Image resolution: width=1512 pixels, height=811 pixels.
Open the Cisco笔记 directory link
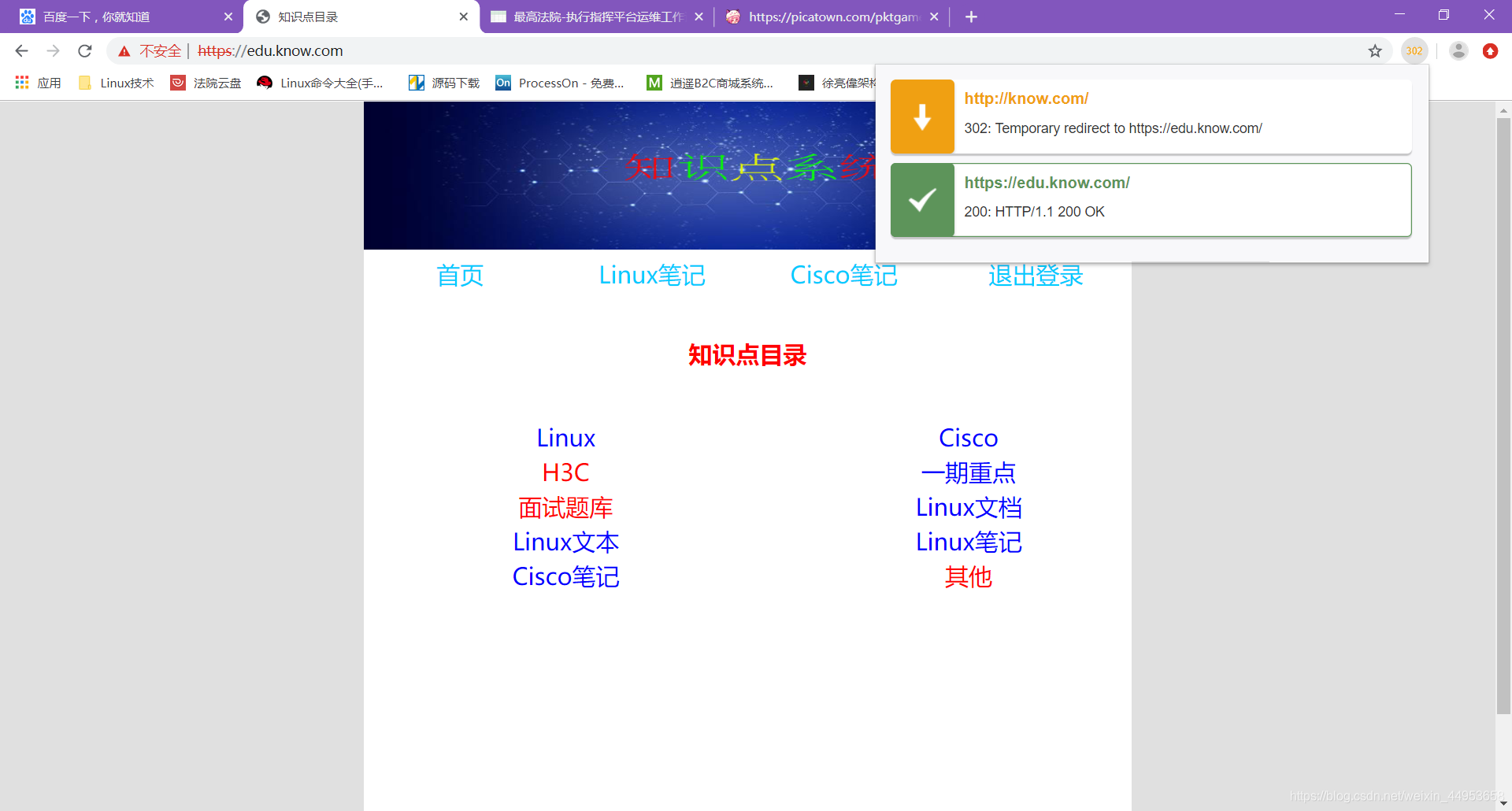point(565,576)
